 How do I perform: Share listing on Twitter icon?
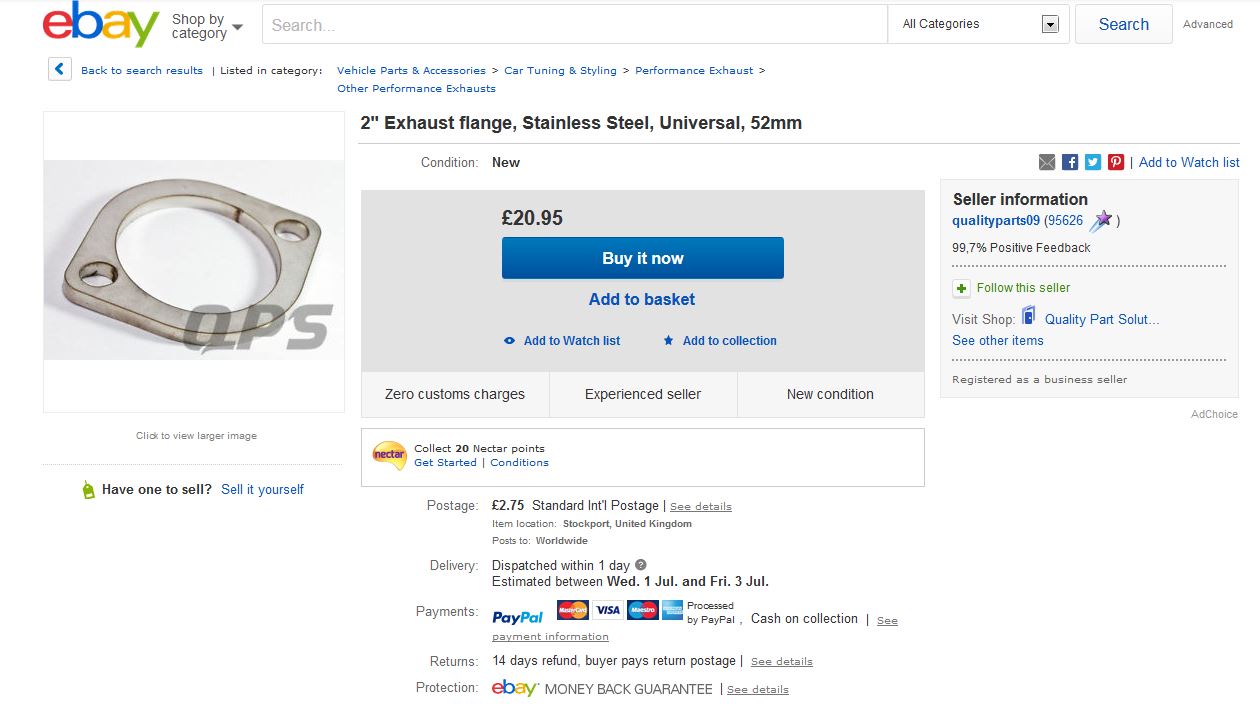point(1093,162)
